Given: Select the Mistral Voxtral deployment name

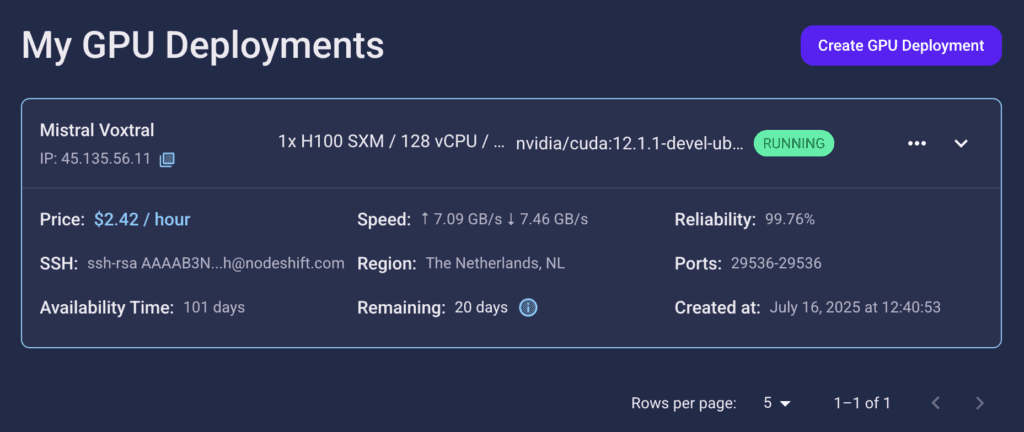Looking at the screenshot, I should (97, 130).
